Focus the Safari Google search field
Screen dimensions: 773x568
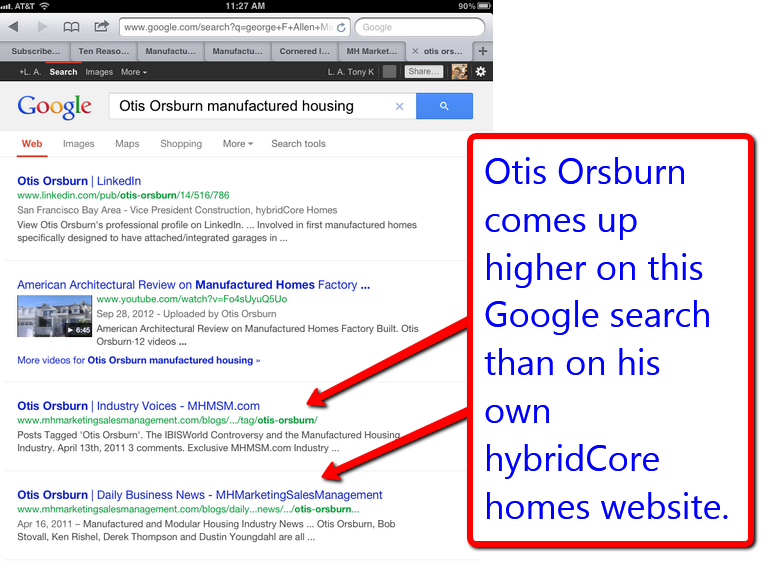point(420,27)
